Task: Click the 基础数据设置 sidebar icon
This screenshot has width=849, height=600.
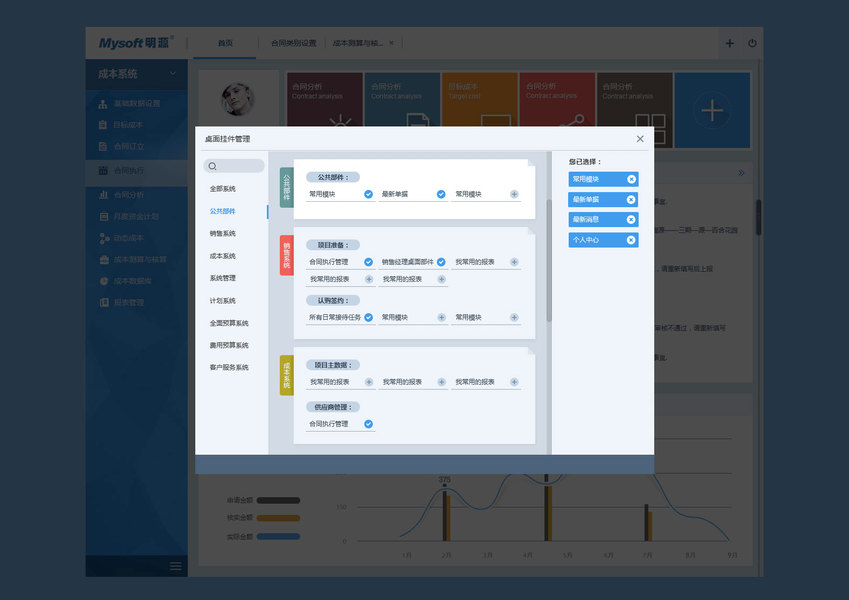Action: 103,104
